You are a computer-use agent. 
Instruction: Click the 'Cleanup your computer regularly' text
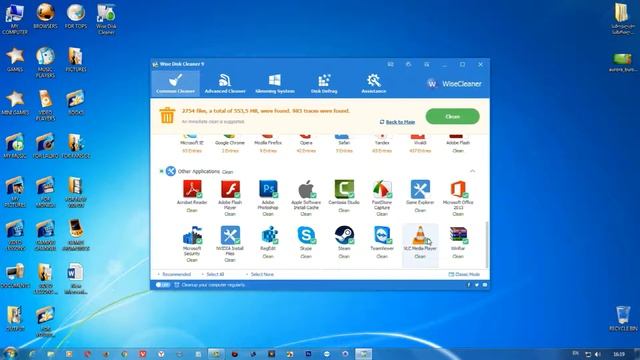click(213, 285)
